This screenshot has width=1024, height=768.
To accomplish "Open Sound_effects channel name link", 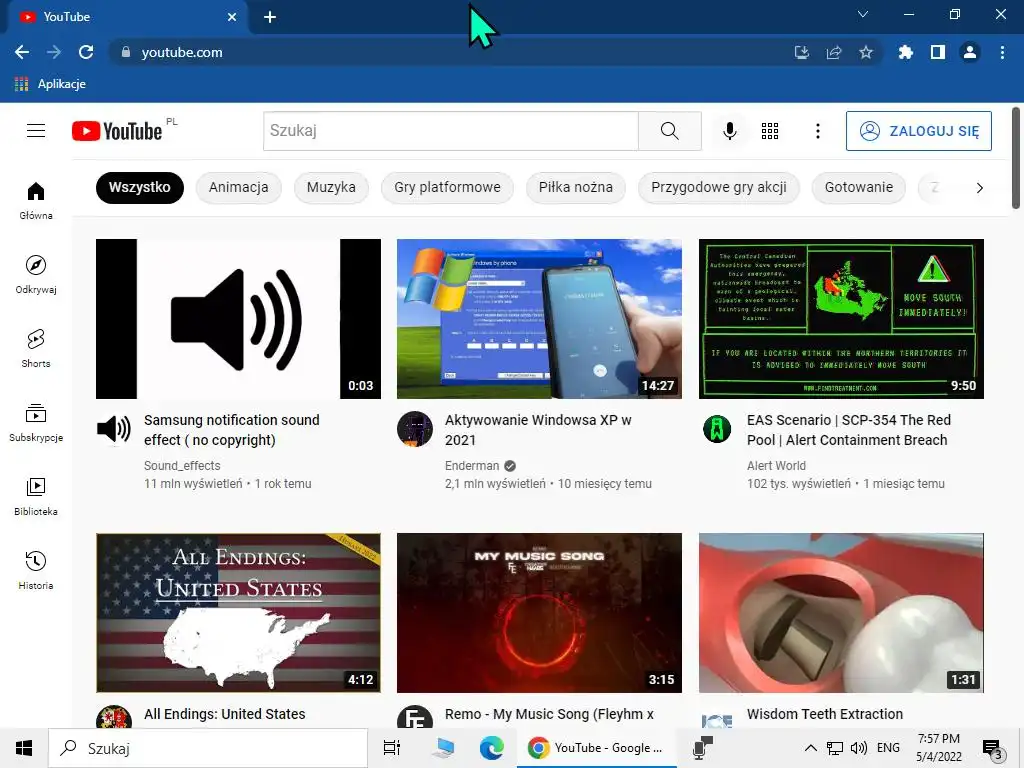I will (182, 466).
